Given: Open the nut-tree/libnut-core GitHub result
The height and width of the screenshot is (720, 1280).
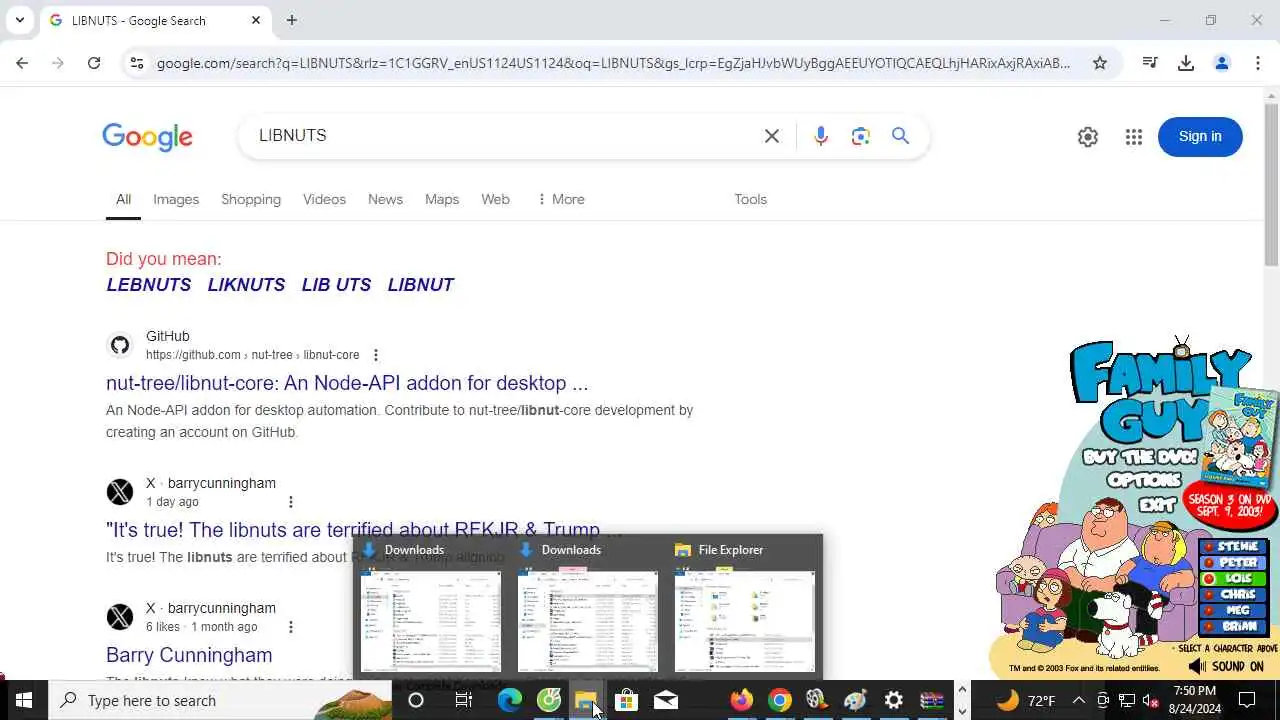Looking at the screenshot, I should tap(347, 383).
